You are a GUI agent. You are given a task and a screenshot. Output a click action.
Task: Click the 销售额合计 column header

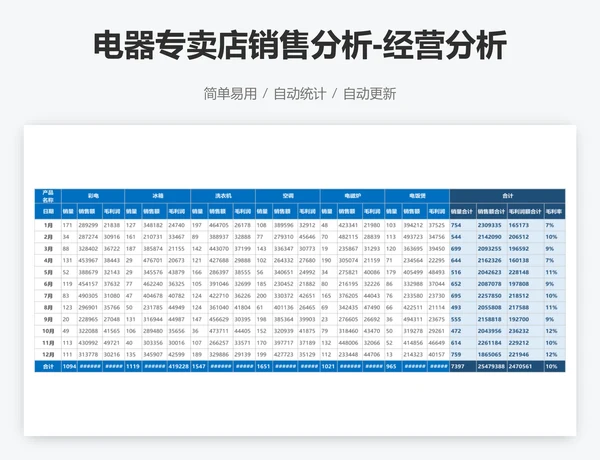[491, 211]
